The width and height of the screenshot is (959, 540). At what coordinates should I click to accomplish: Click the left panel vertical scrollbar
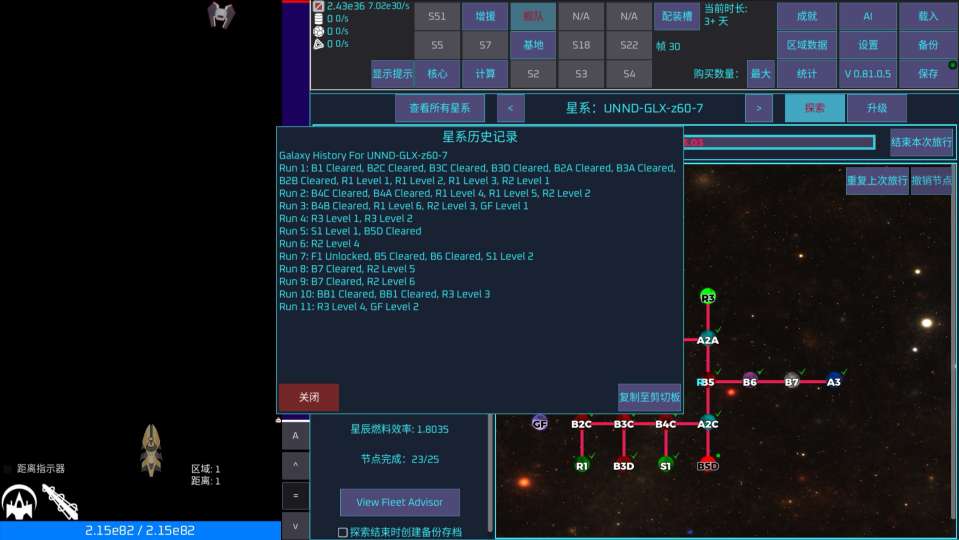pos(490,473)
